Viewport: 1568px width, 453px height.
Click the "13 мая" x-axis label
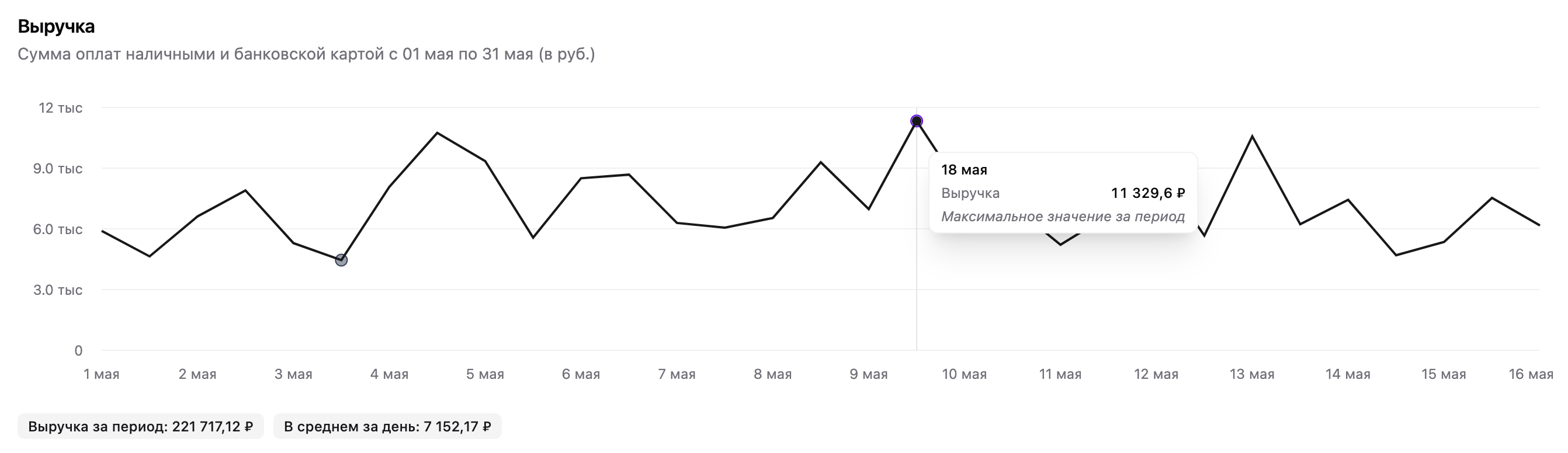1252,374
